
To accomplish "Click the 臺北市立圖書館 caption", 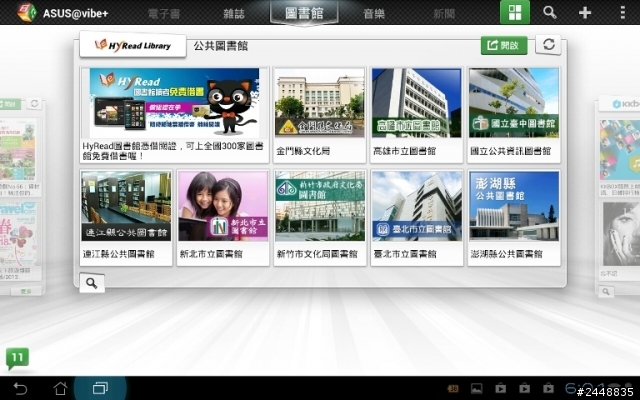I will (x=405, y=254).
